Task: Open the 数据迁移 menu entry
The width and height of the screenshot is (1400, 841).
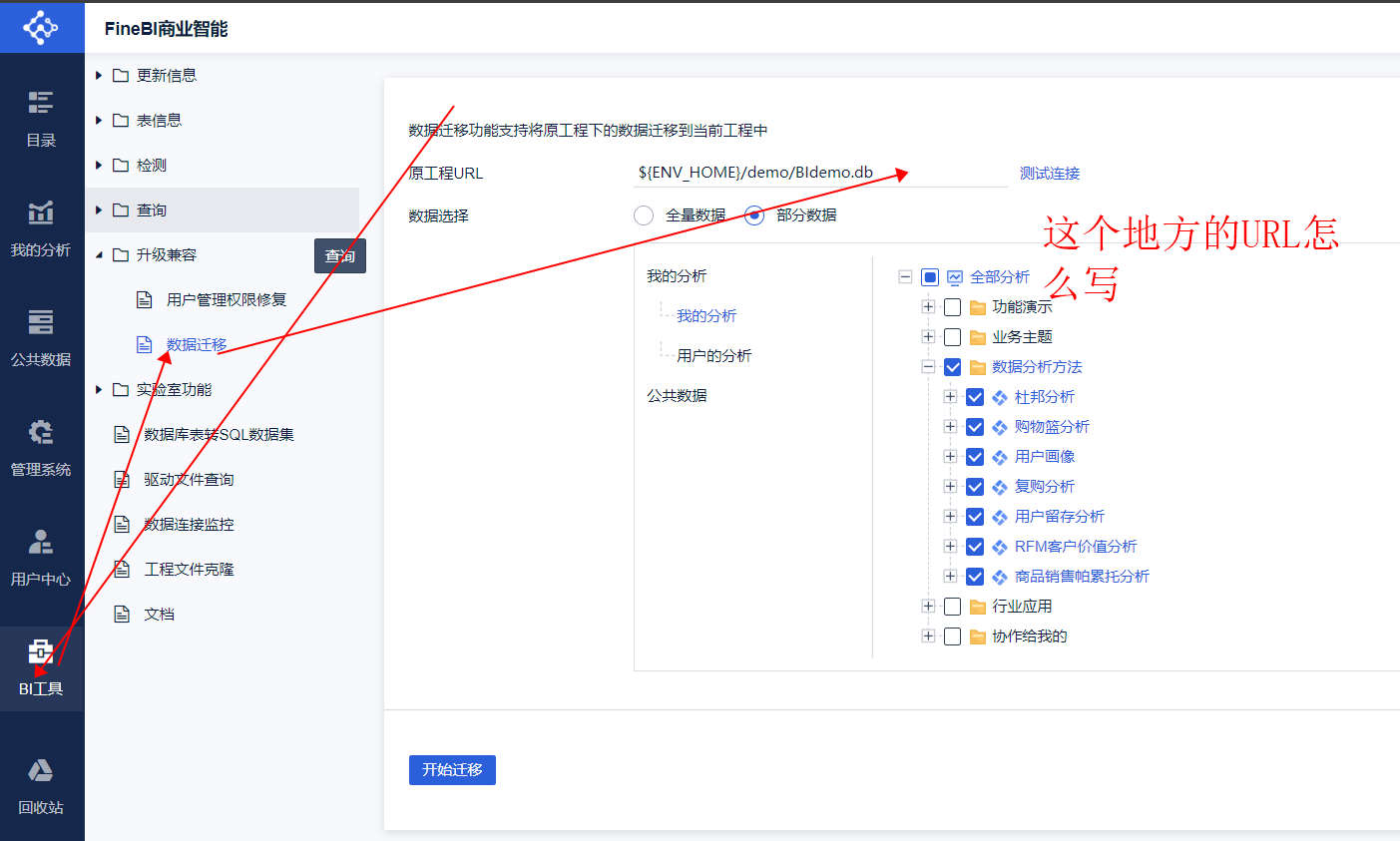Action: (x=197, y=345)
